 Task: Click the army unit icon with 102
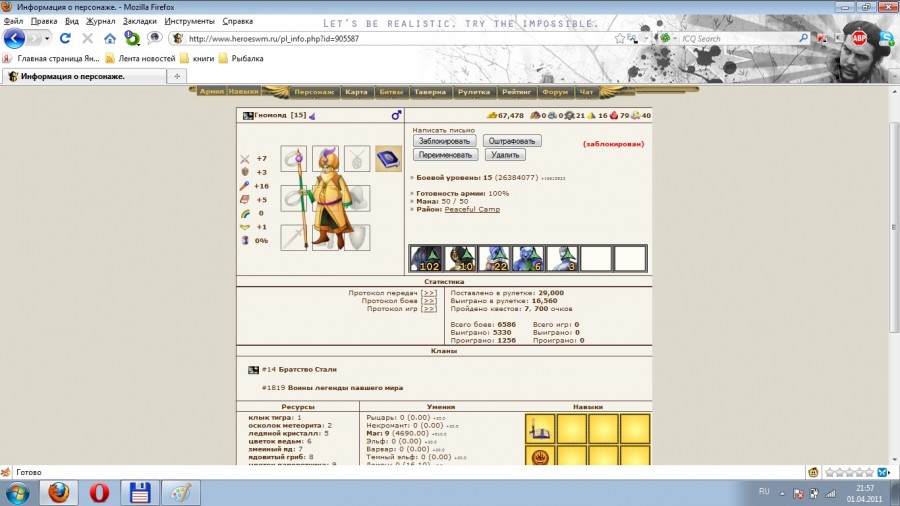click(426, 258)
